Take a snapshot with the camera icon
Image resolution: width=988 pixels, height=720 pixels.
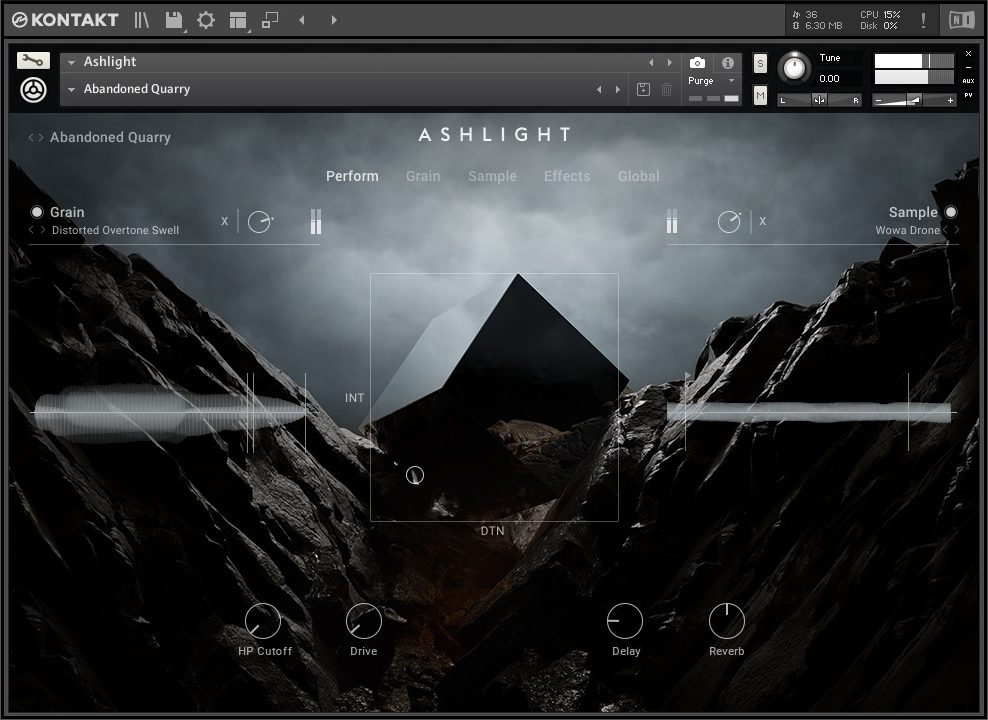[x=697, y=63]
